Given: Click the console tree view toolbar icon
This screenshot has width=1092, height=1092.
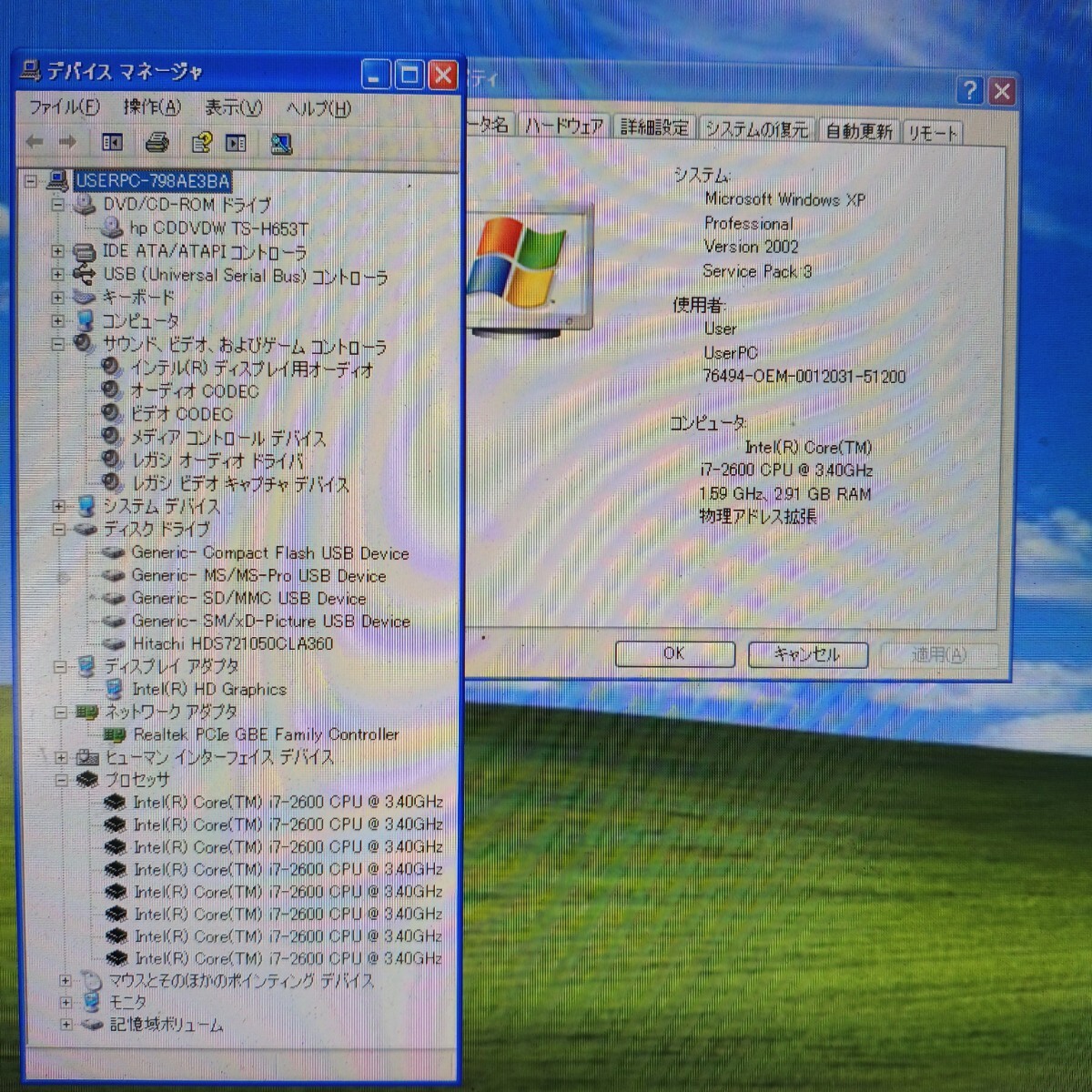Looking at the screenshot, I should [x=112, y=143].
